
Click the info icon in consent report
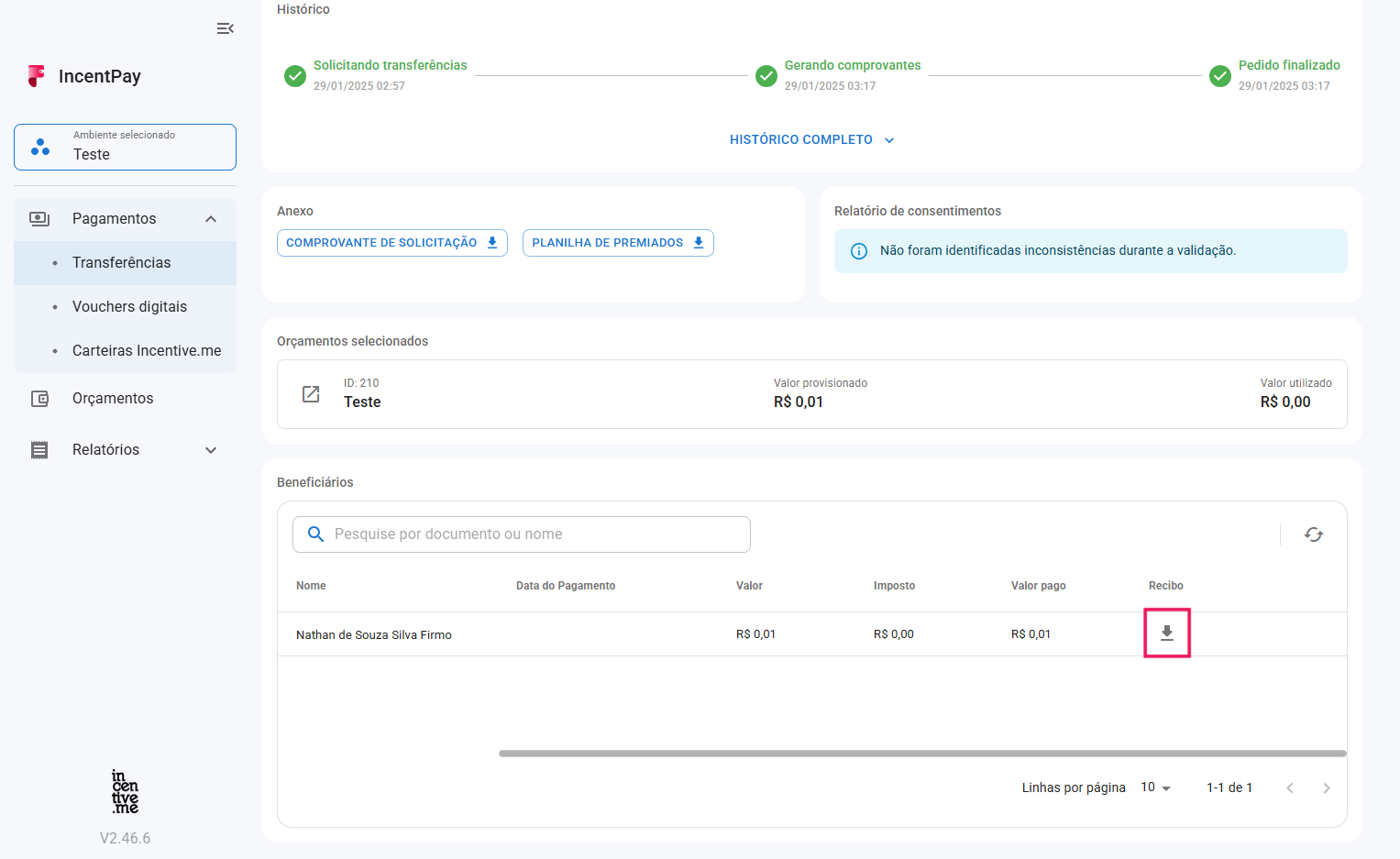859,251
